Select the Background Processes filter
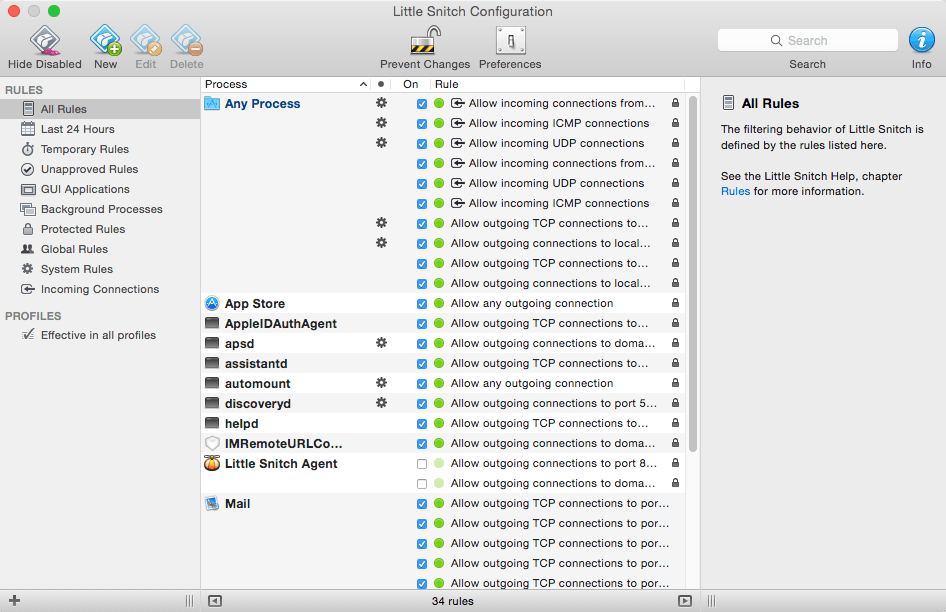This screenshot has width=946, height=612. pos(100,209)
